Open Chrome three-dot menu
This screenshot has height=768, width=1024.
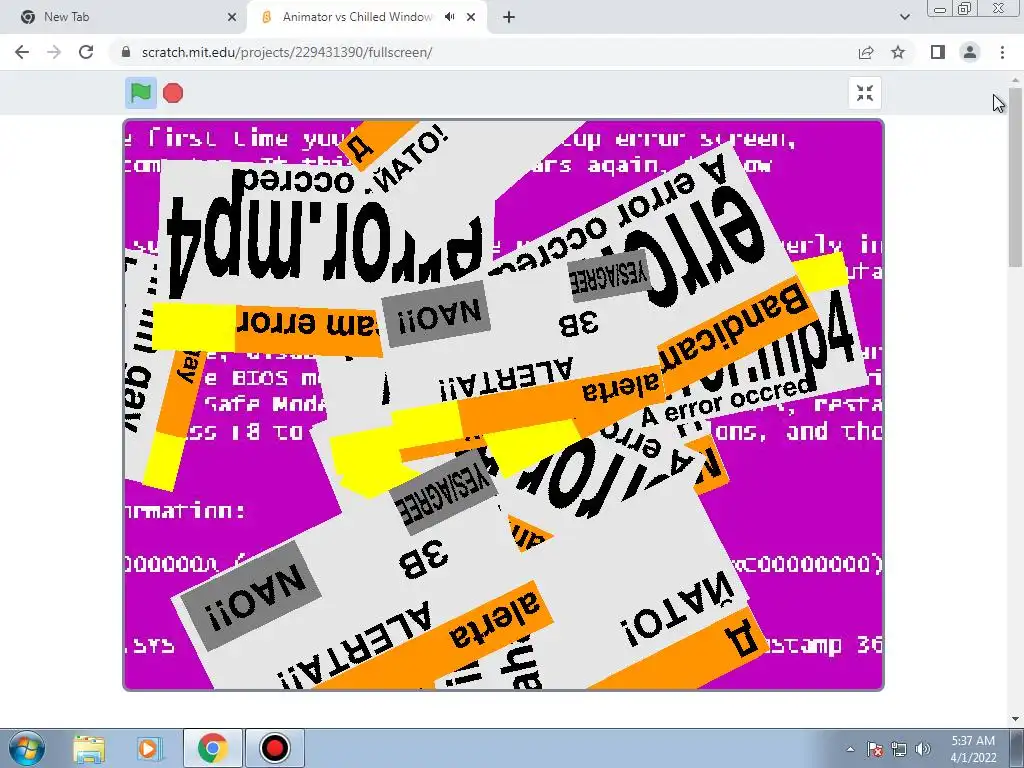click(1002, 52)
